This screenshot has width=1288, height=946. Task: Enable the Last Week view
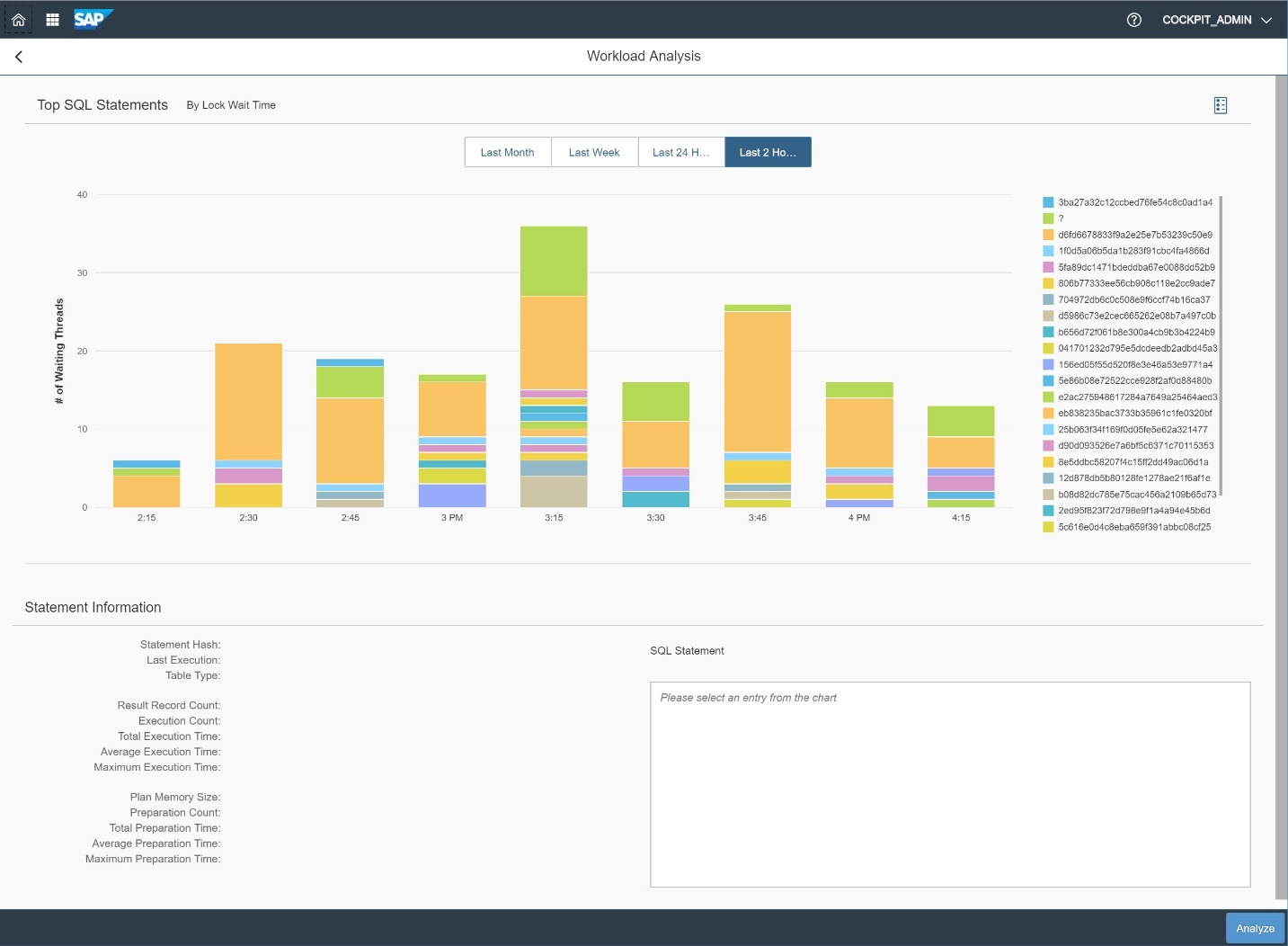coord(593,152)
